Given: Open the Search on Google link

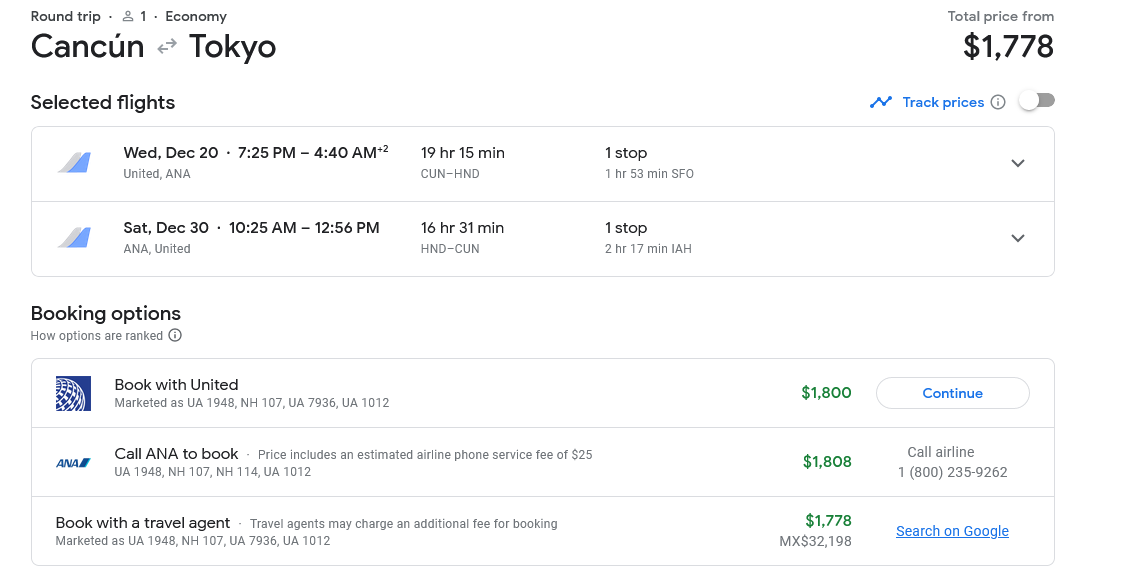Looking at the screenshot, I should 952,531.
